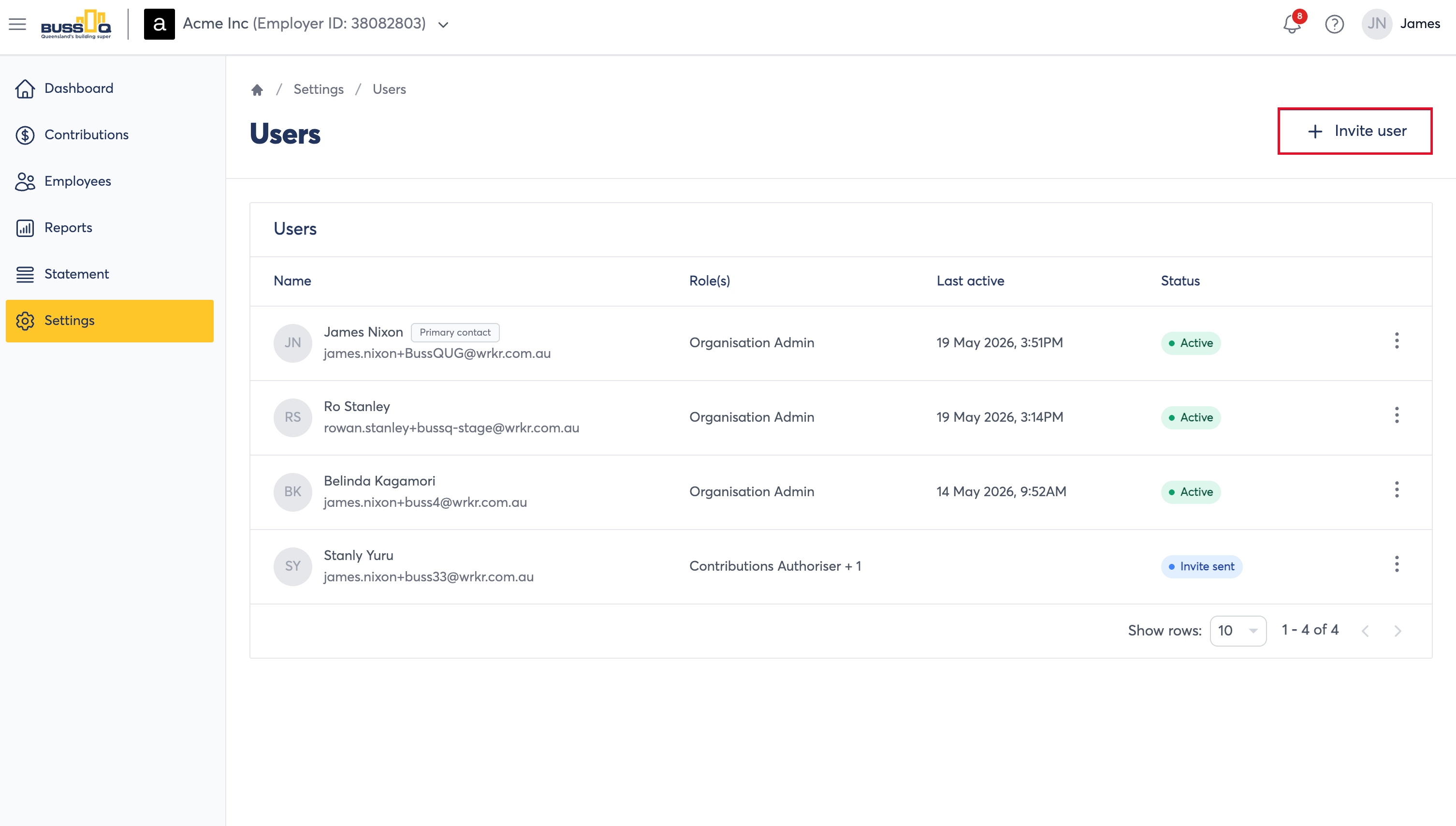
Task: Open the James account menu
Action: pyautogui.click(x=1420, y=24)
